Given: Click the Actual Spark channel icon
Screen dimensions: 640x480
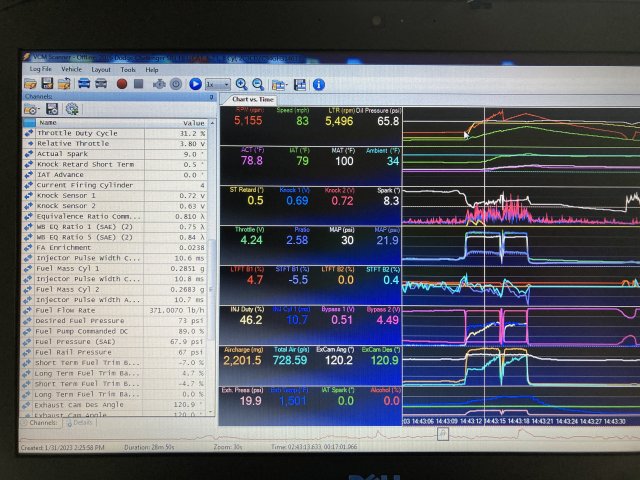Looking at the screenshot, I should (x=29, y=154).
